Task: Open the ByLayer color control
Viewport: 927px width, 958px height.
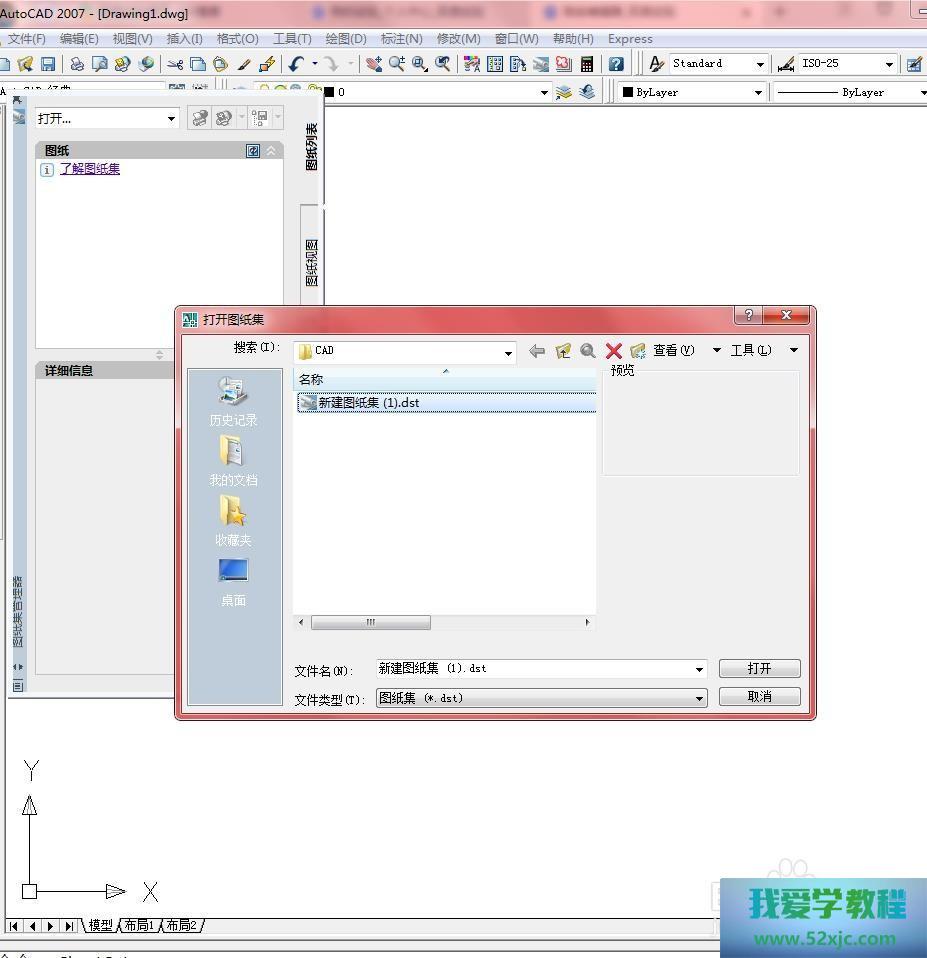Action: pyautogui.click(x=692, y=92)
